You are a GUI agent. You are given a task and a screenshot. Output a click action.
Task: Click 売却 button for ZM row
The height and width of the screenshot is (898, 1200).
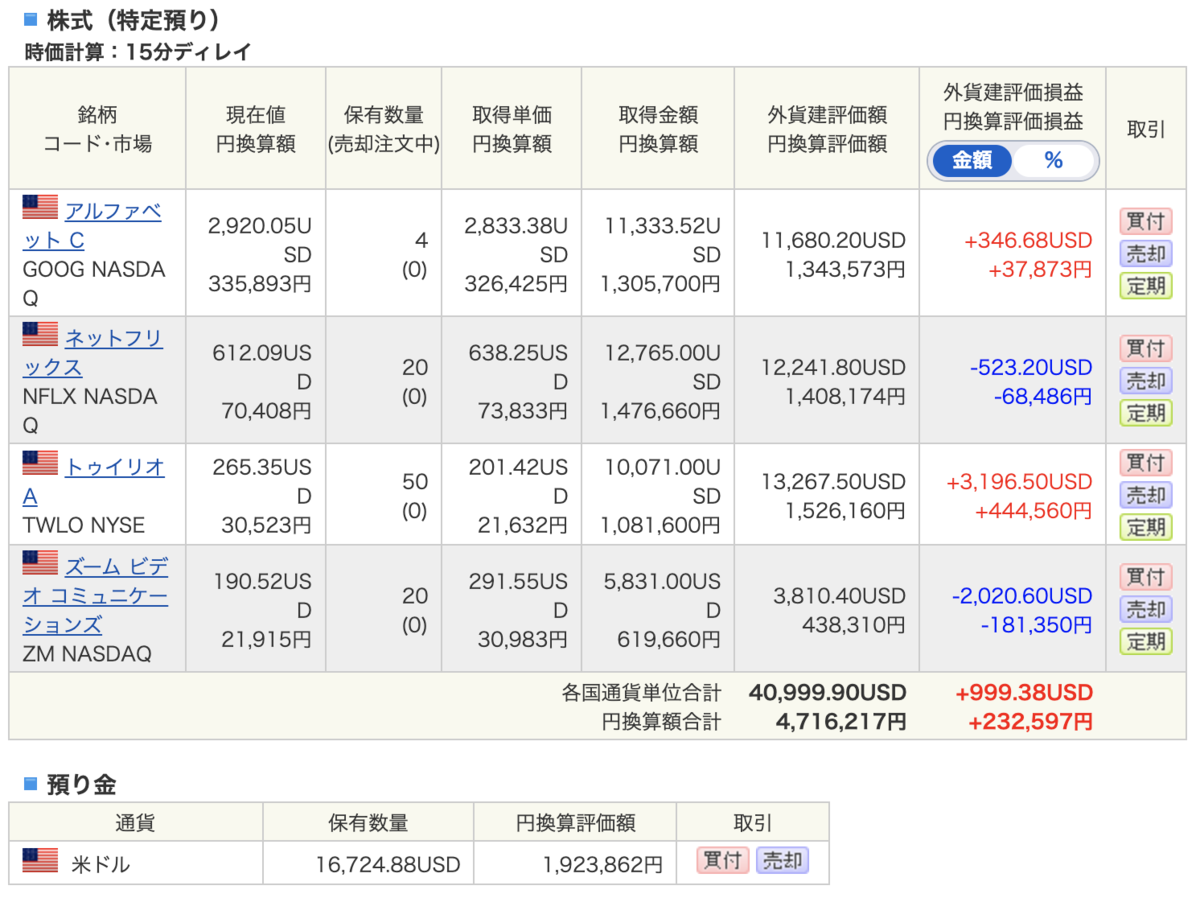click(x=1146, y=608)
